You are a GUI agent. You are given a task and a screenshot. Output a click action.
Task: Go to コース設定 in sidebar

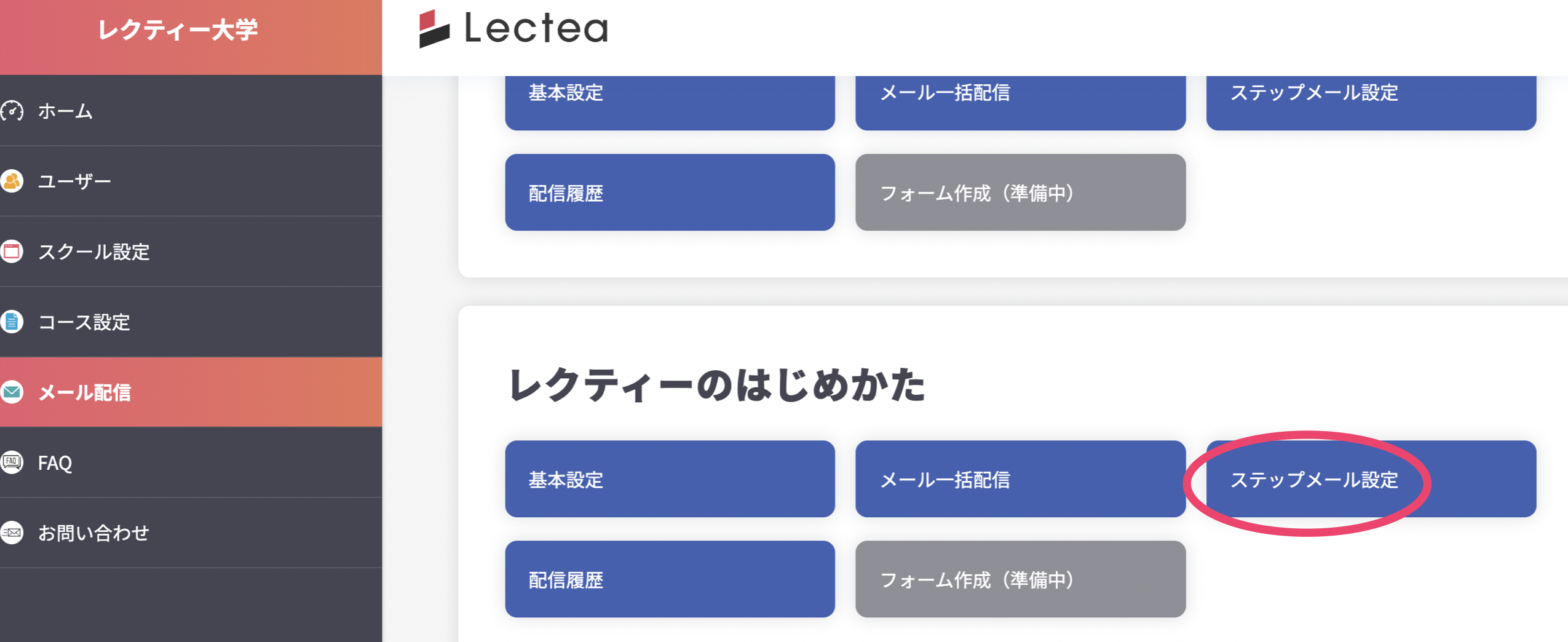pyautogui.click(x=84, y=322)
